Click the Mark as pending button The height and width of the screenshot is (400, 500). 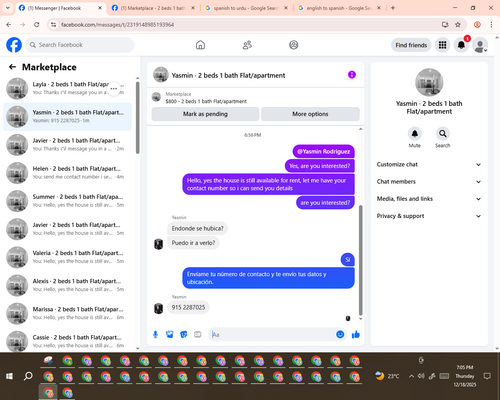pyautogui.click(x=205, y=114)
